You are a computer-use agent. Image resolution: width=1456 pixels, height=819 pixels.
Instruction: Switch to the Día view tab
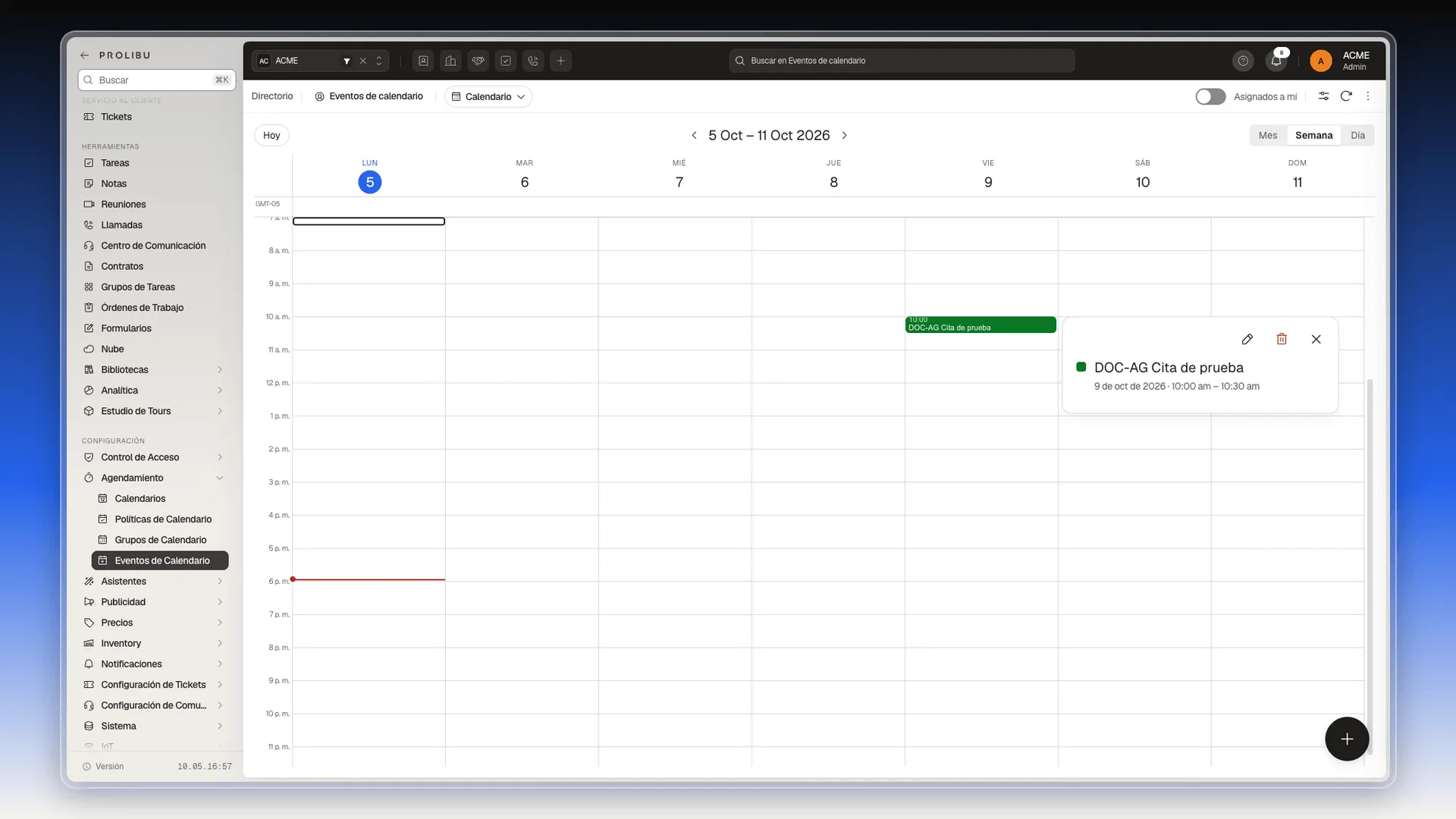coord(1357,135)
